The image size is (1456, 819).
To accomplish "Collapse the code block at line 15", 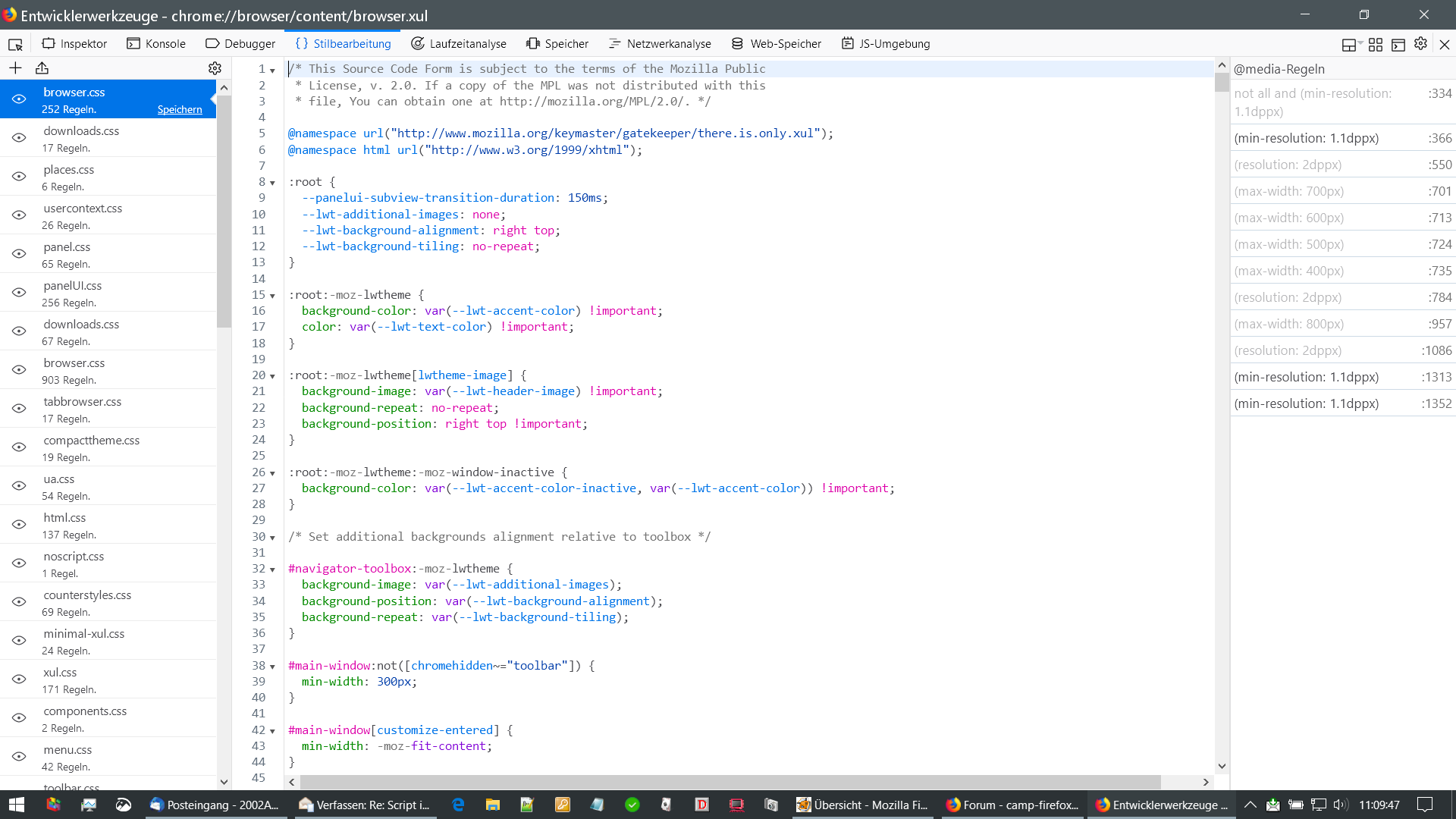I will point(272,296).
